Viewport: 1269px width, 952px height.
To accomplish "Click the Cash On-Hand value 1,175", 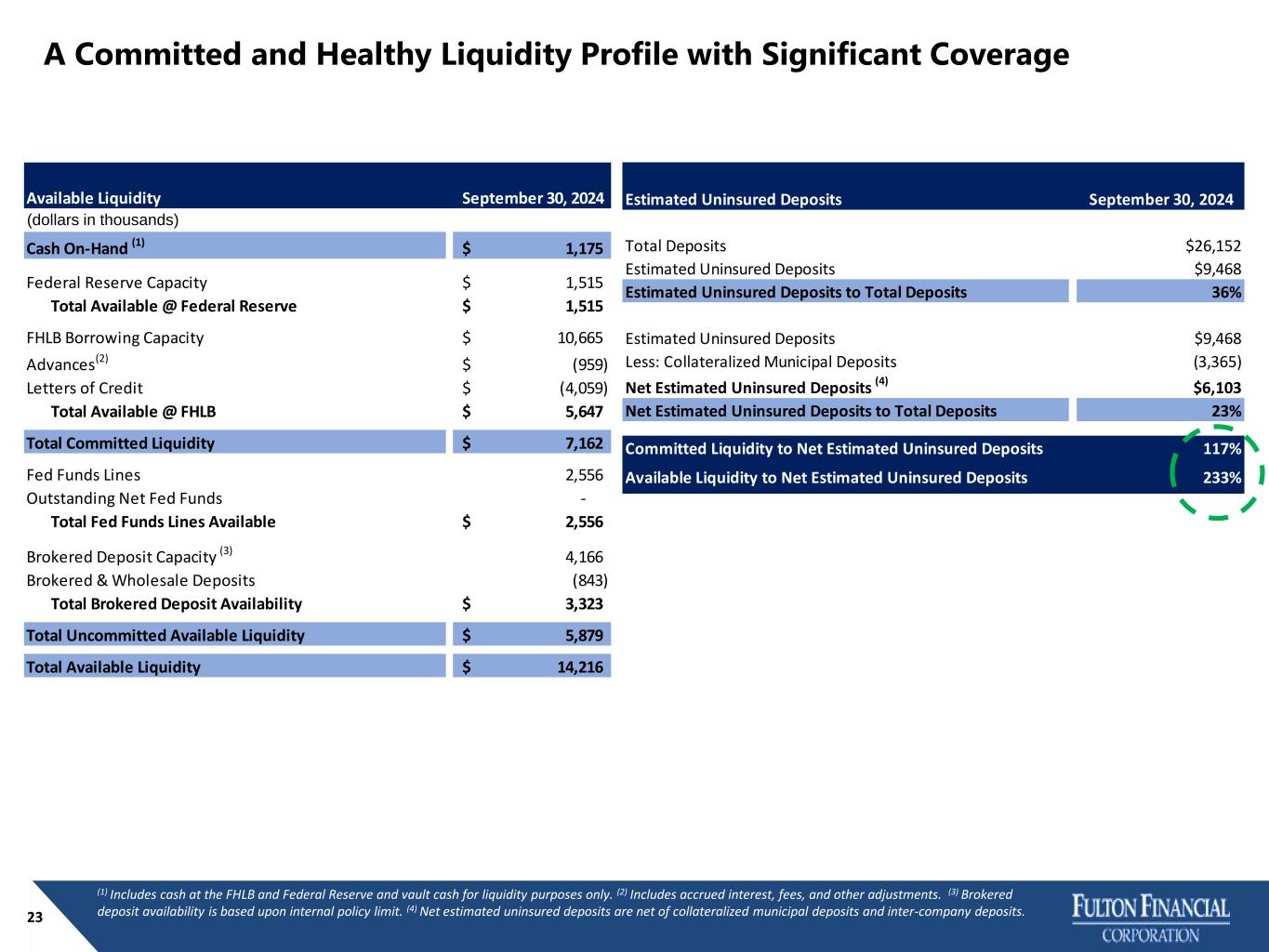I will pyautogui.click(x=584, y=249).
